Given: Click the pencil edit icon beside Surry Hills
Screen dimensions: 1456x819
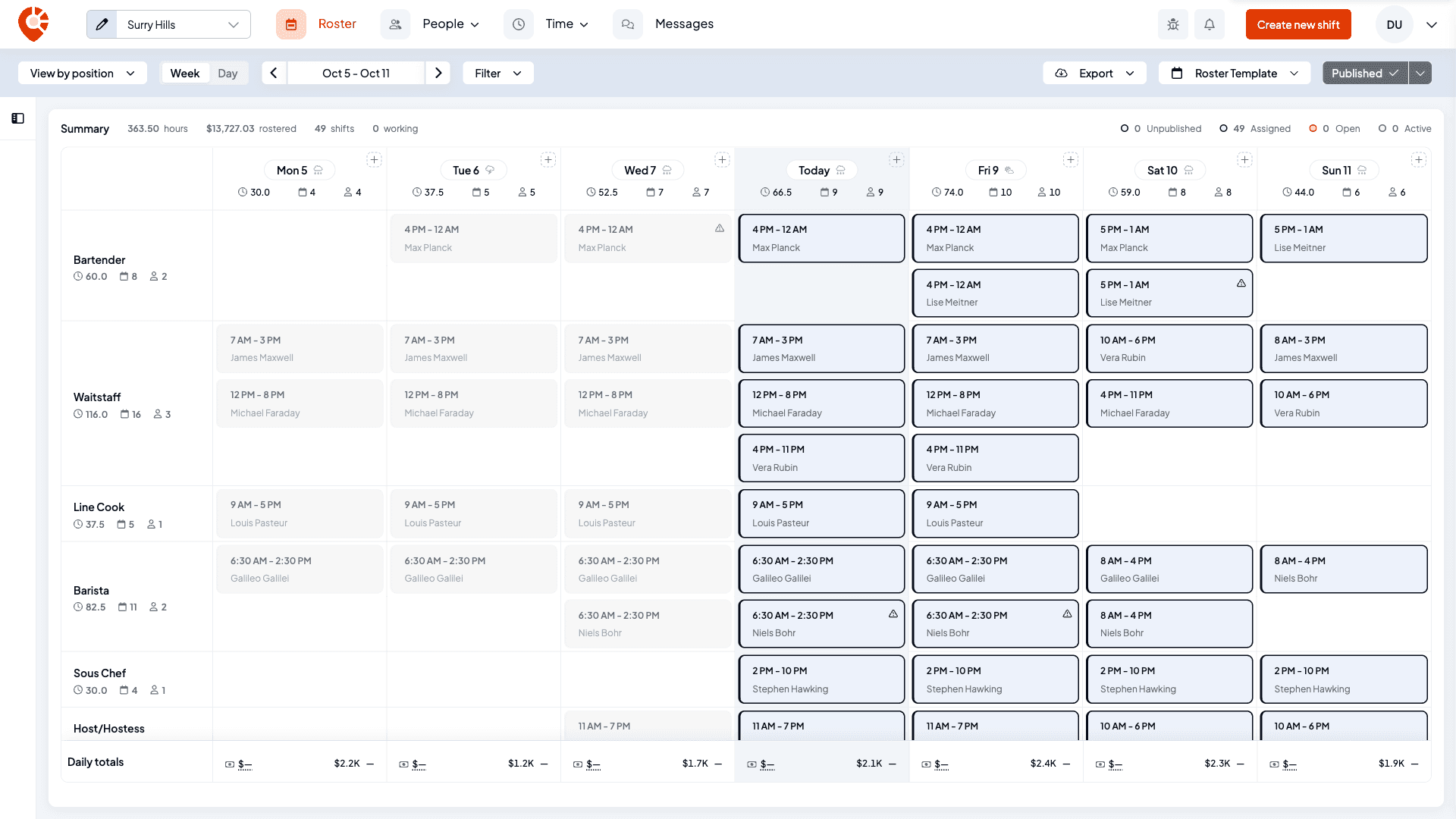Looking at the screenshot, I should [102, 24].
